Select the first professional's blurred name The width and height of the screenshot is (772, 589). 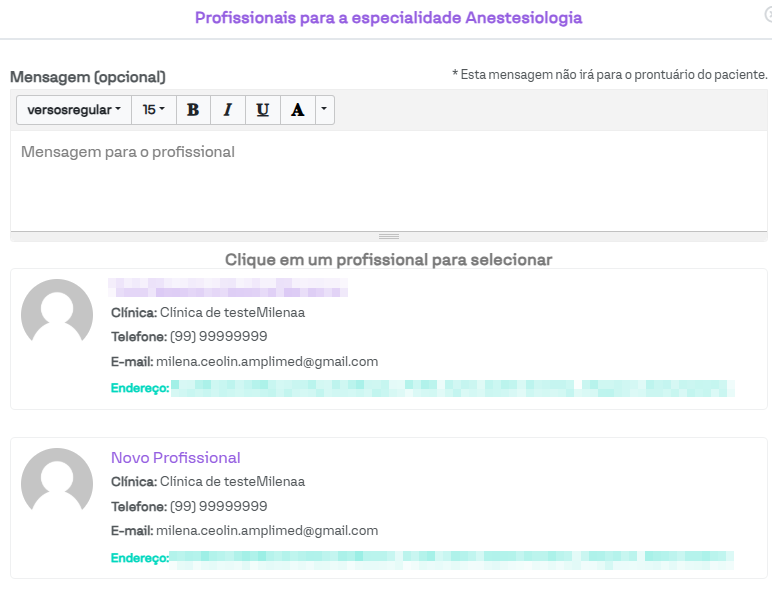(x=228, y=289)
